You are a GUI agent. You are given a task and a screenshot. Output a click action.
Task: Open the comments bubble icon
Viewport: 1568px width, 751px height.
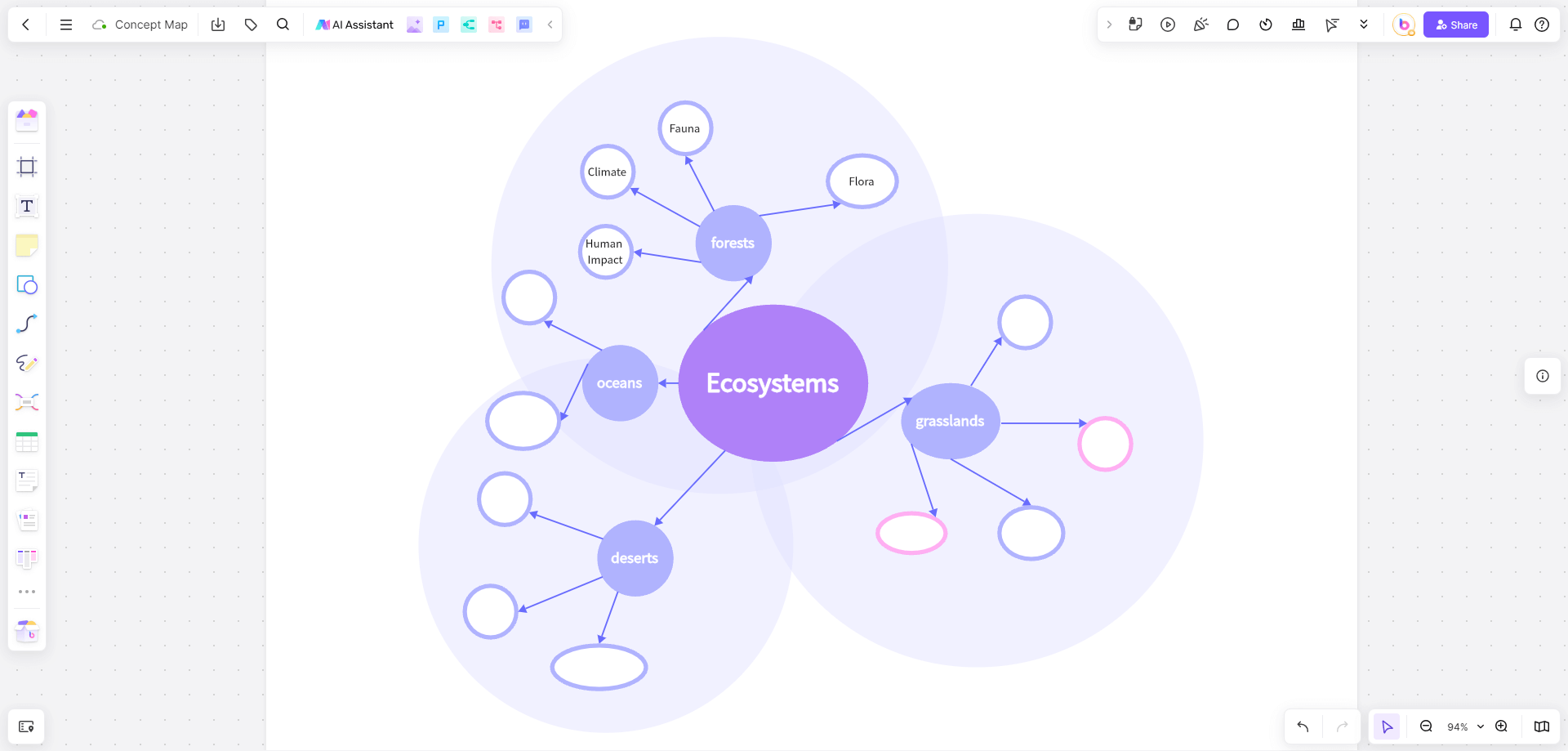[x=1233, y=25]
